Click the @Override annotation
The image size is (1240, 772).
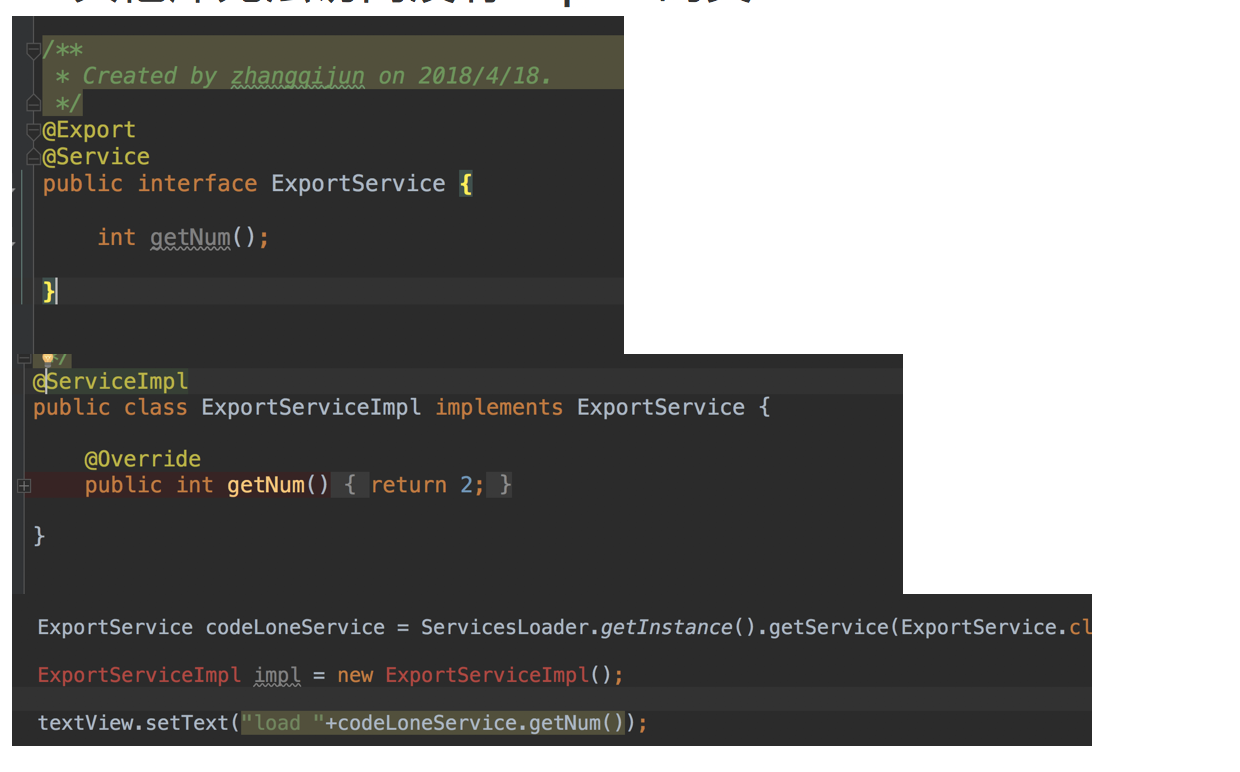coord(143,459)
